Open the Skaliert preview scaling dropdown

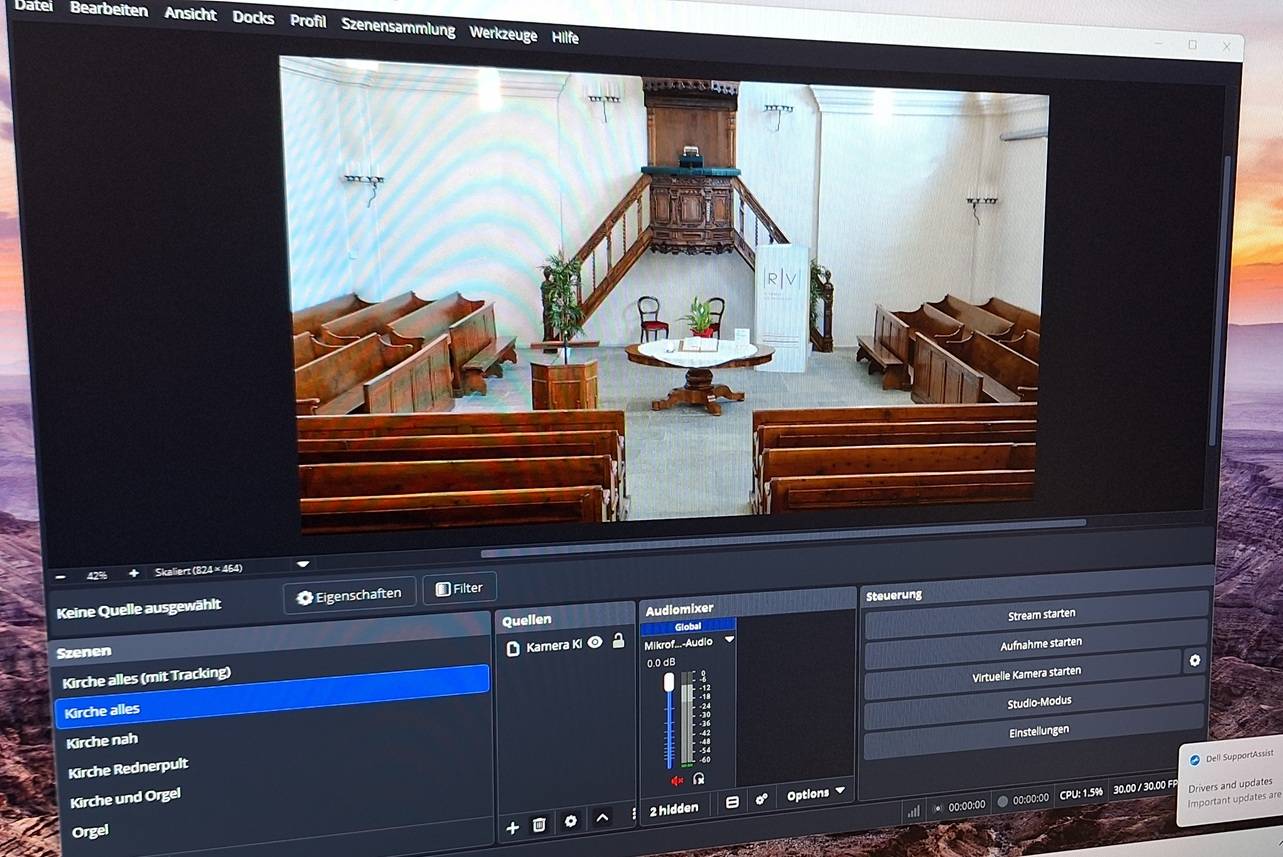point(303,565)
